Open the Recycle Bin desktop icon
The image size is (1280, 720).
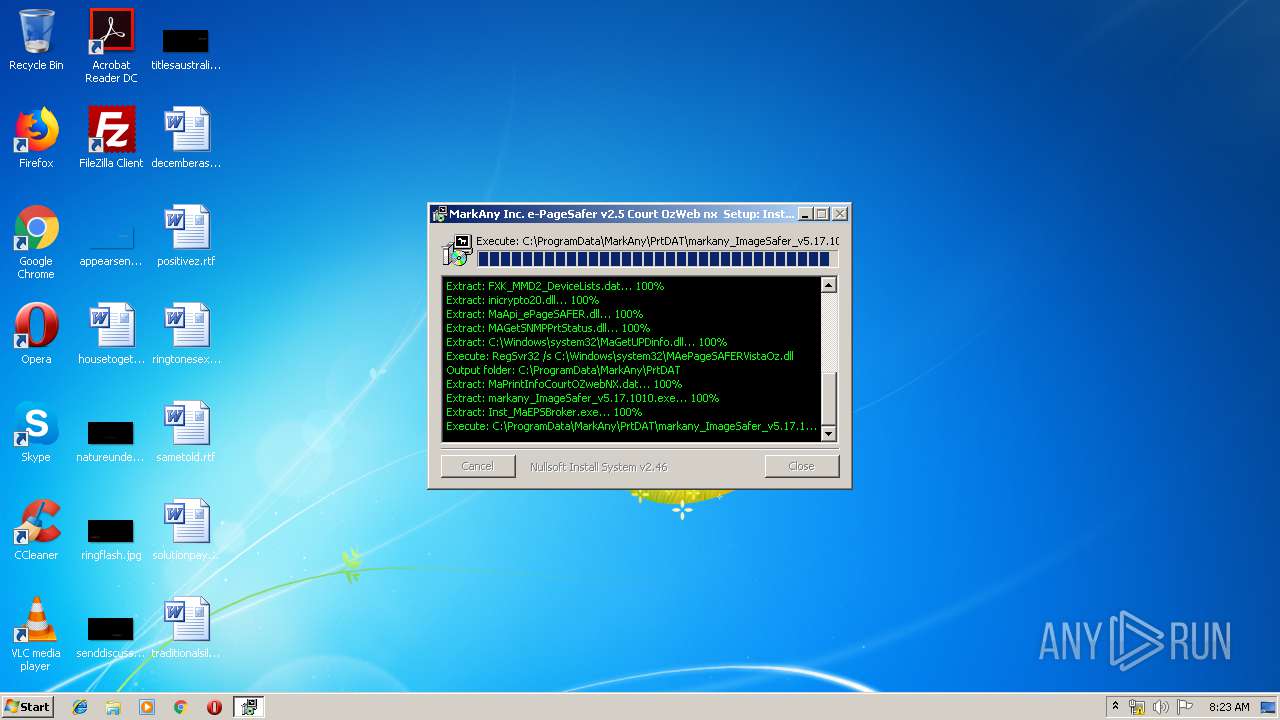[x=36, y=41]
